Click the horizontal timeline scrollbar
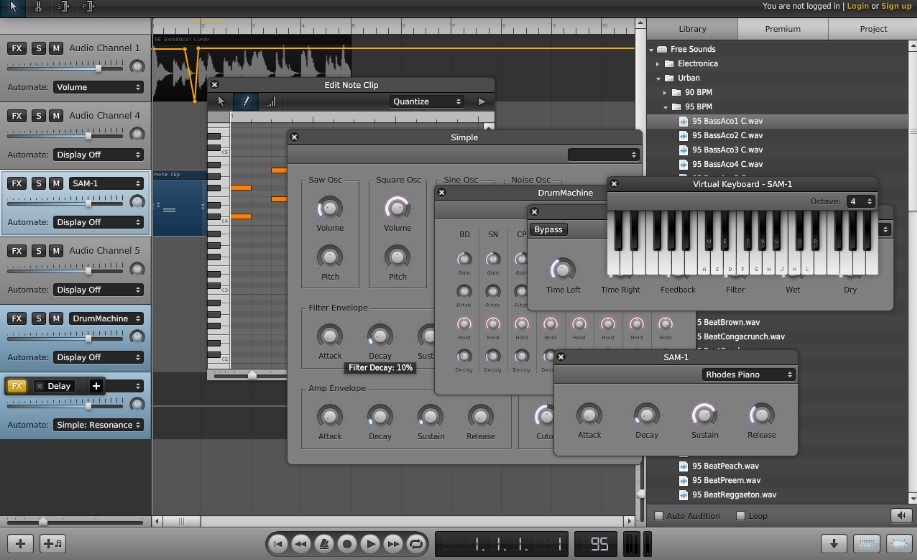This screenshot has width=917, height=560. pyautogui.click(x=393, y=521)
